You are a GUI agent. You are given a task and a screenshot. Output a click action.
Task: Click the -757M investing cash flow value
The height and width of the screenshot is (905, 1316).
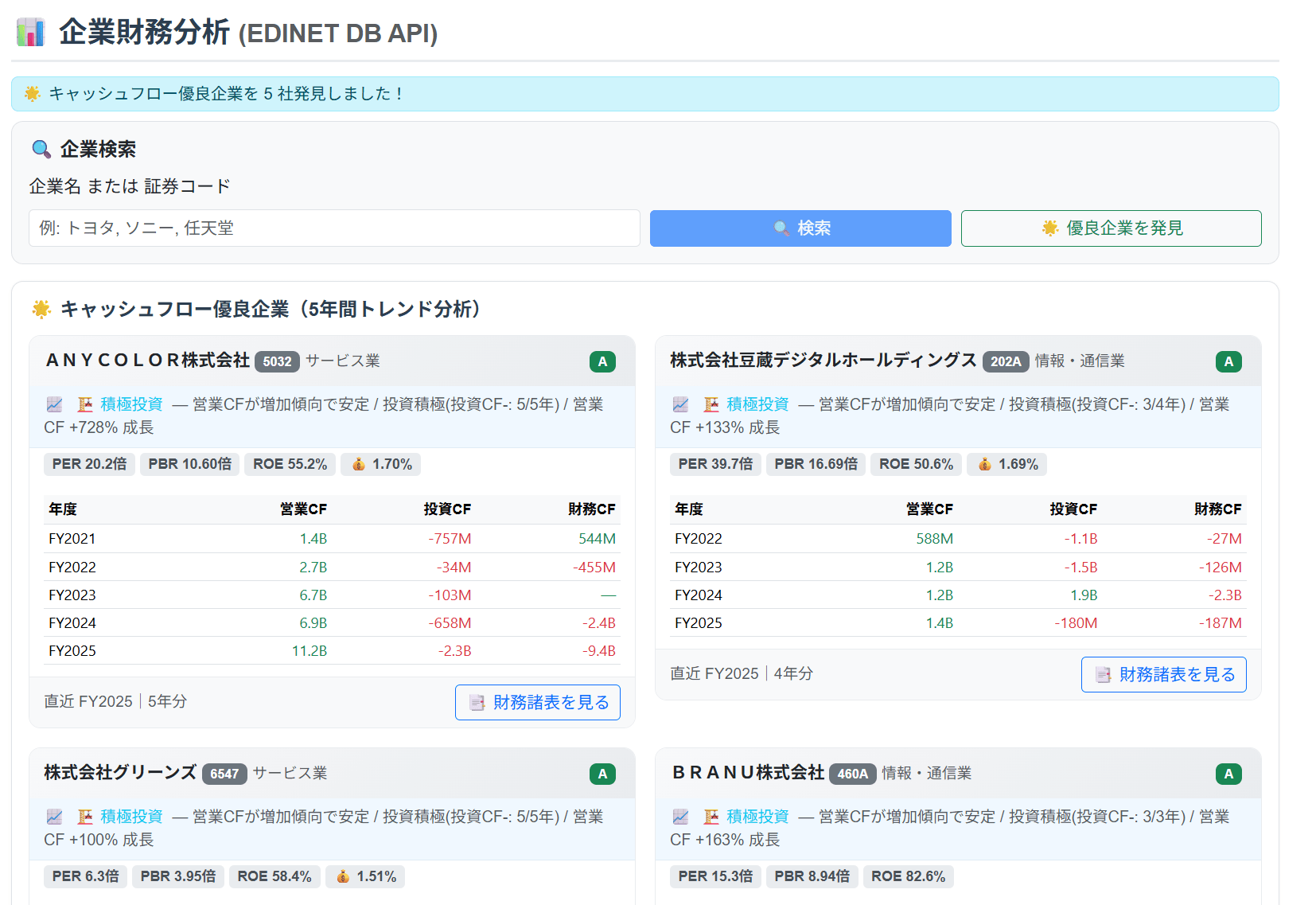450,539
